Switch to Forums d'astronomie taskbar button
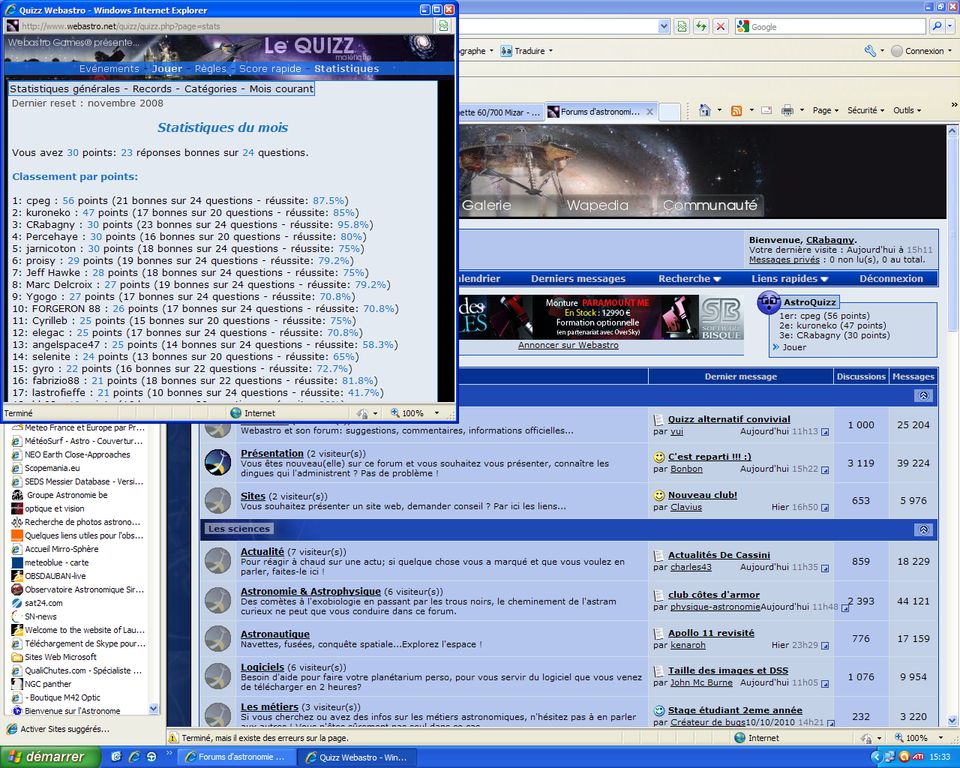 [x=235, y=757]
